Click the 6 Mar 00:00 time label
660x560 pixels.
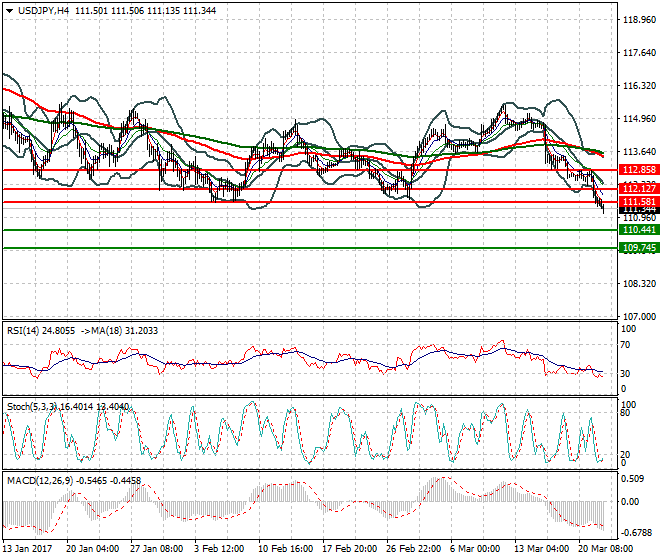tap(476, 549)
